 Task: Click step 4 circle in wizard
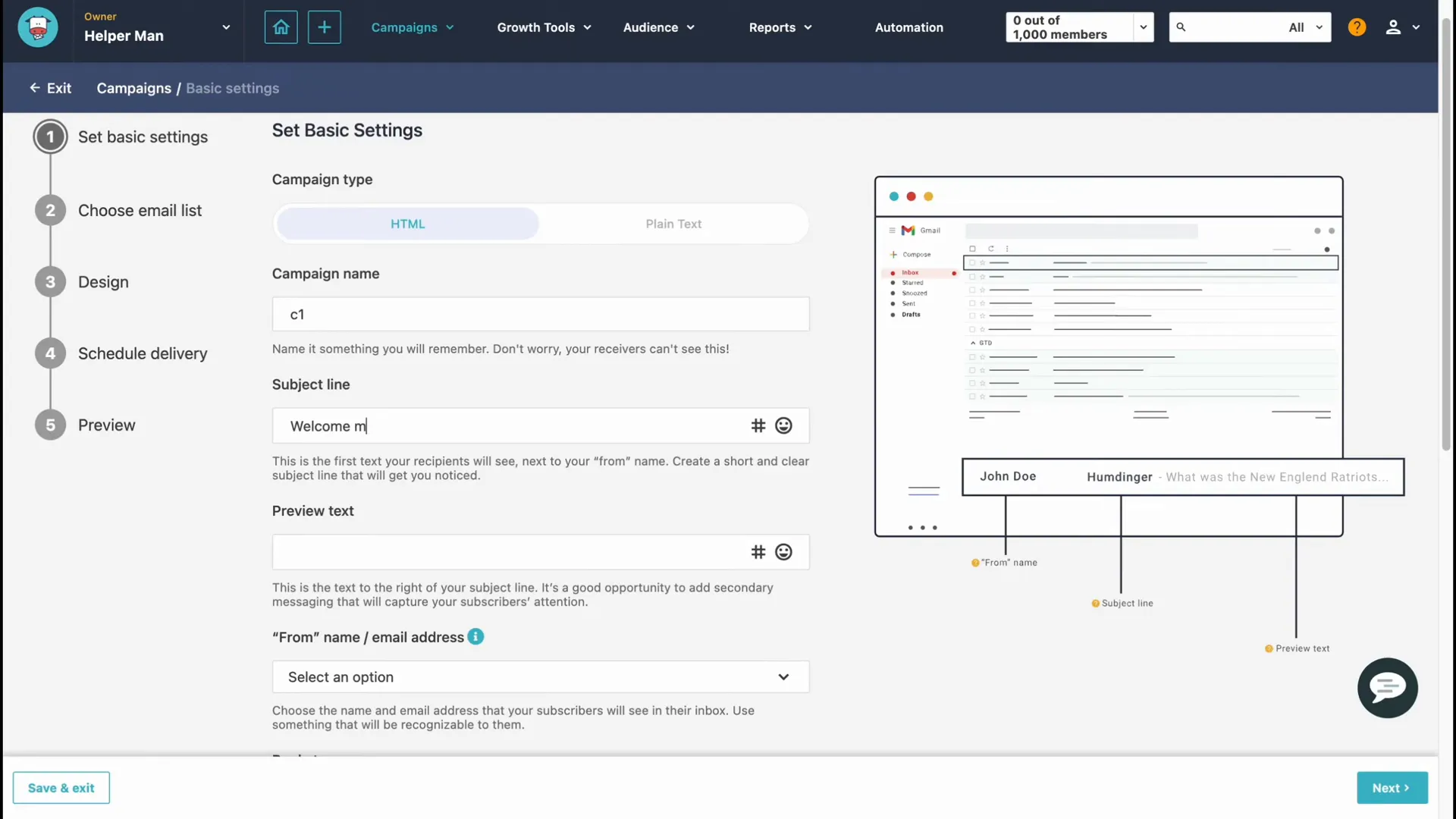pyautogui.click(x=50, y=353)
